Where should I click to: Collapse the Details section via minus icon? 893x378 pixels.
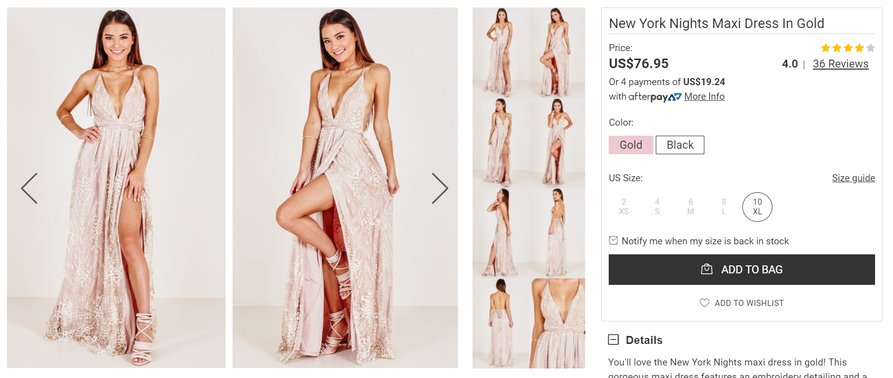[613, 340]
